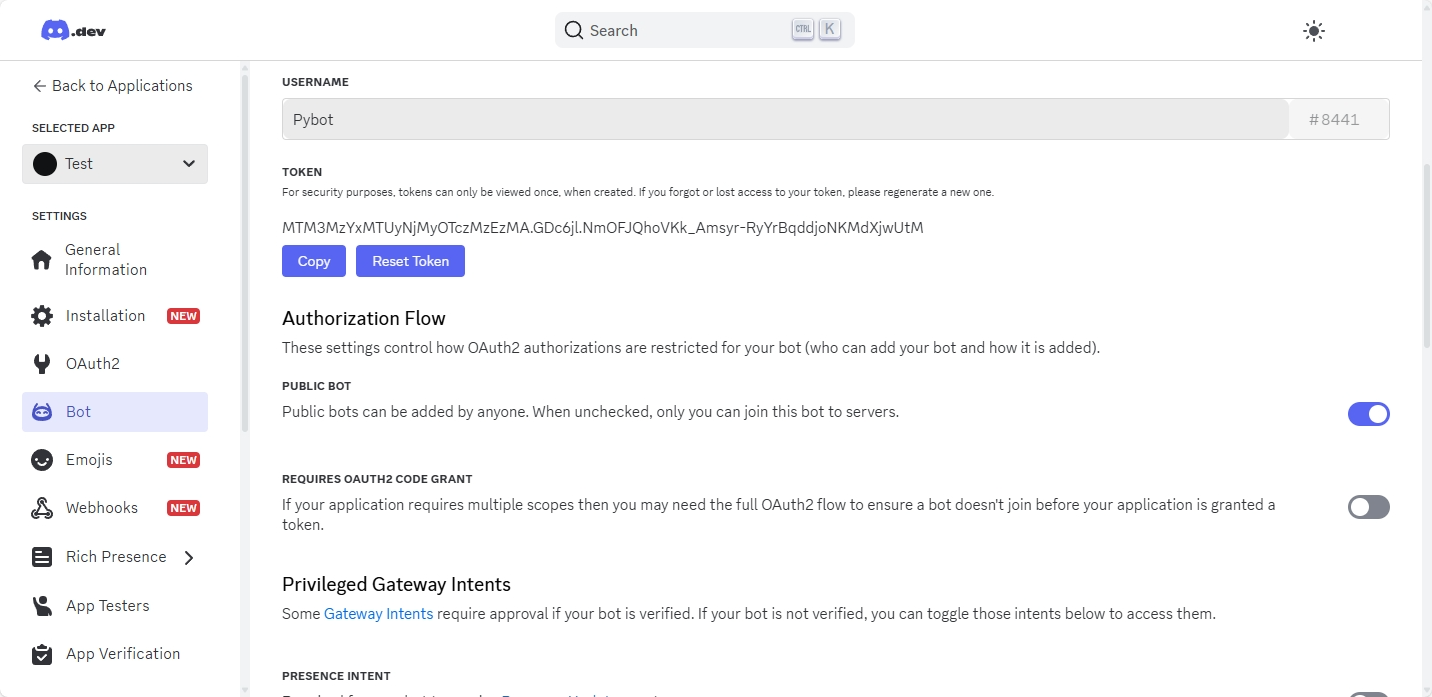Click the Installation gear icon
The width and height of the screenshot is (1432, 697).
pyautogui.click(x=42, y=316)
